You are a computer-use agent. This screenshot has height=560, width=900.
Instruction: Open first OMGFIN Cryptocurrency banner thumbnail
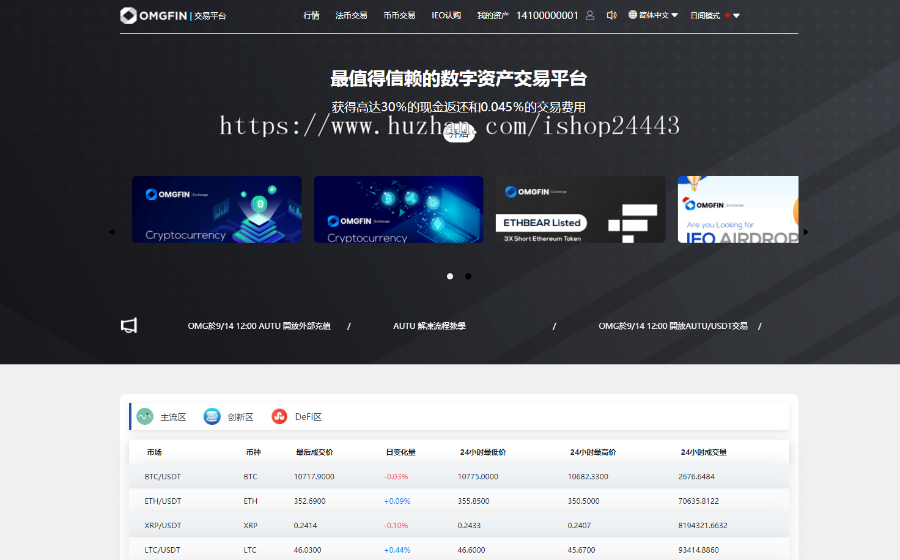(x=217, y=209)
